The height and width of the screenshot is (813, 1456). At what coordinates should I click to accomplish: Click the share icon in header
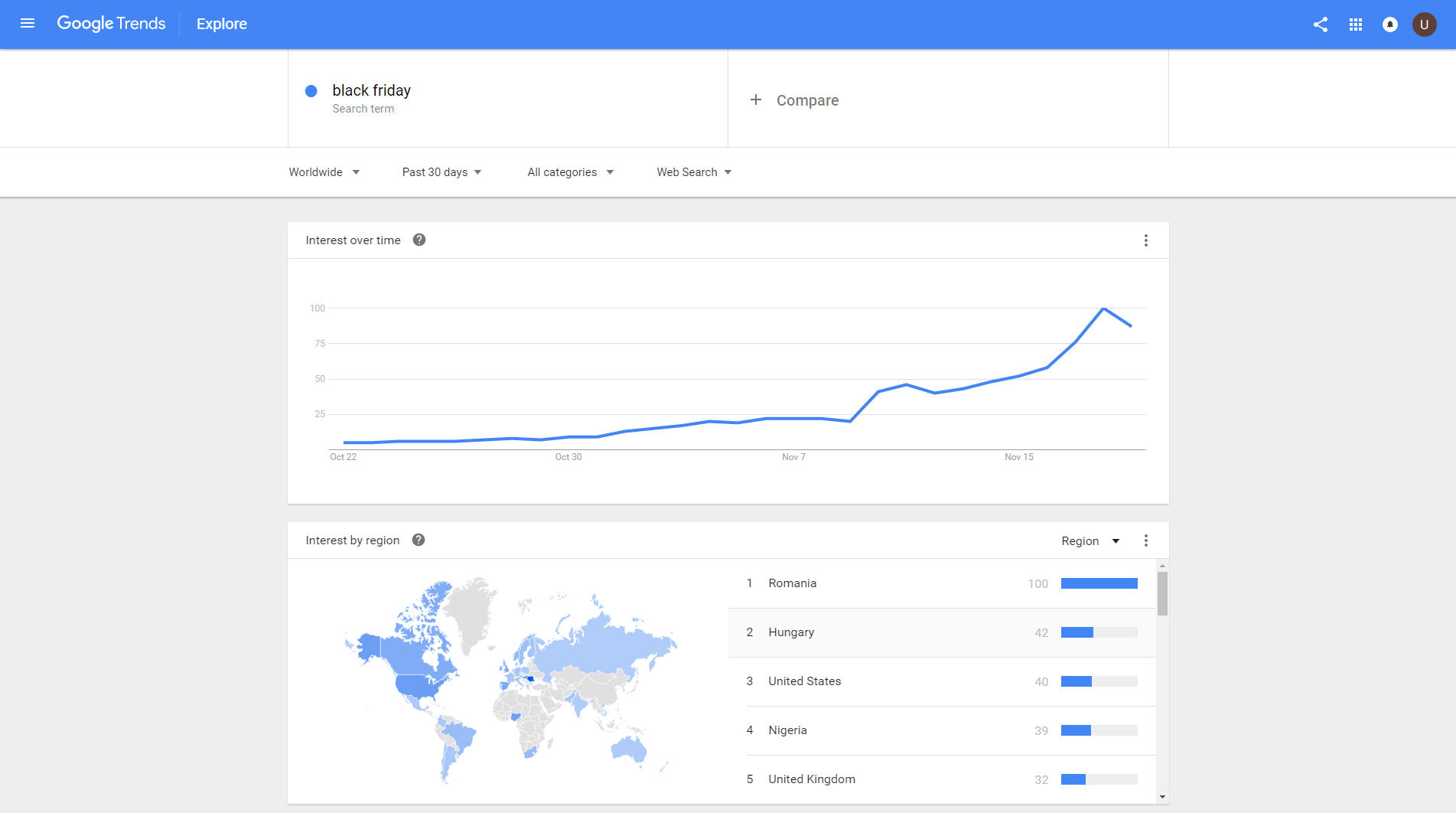[1321, 24]
